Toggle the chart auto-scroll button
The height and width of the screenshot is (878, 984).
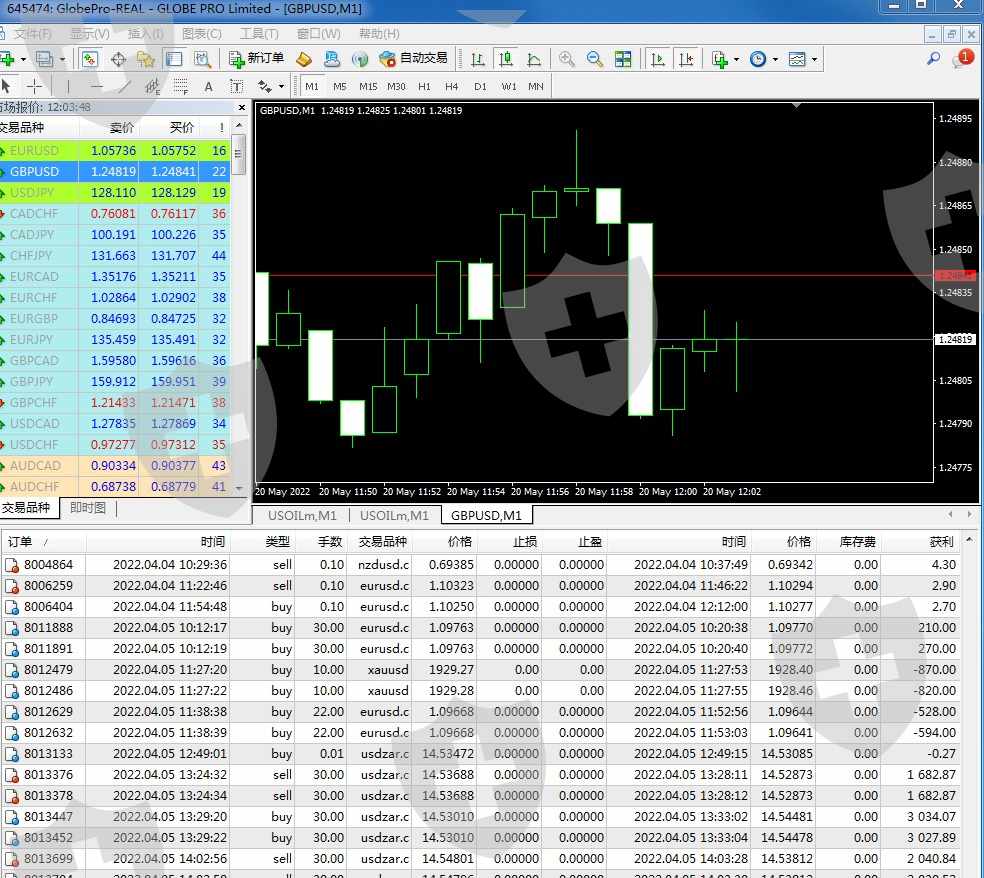[x=658, y=59]
